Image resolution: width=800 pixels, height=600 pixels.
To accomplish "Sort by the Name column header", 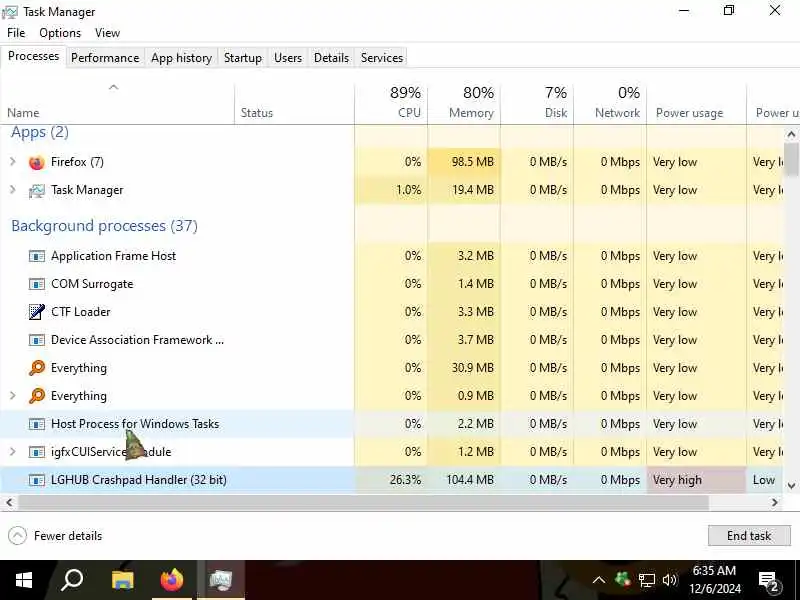I will coord(117,104).
